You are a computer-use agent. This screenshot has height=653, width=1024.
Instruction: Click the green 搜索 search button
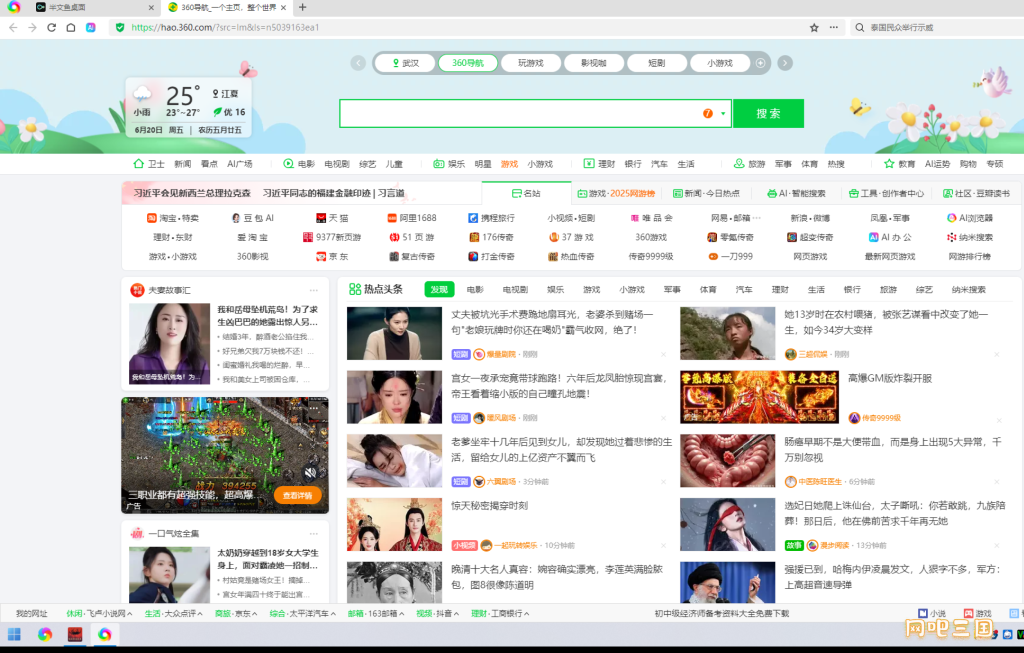click(768, 114)
